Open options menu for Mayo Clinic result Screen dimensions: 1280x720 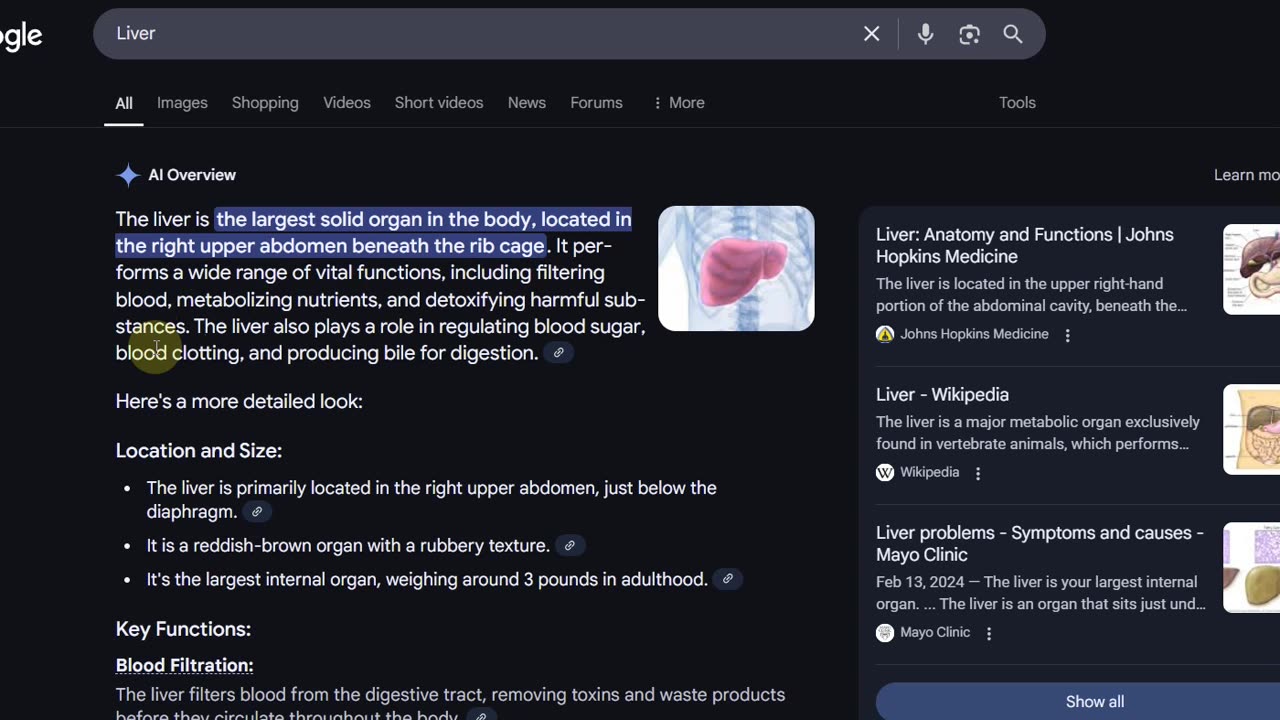(989, 633)
